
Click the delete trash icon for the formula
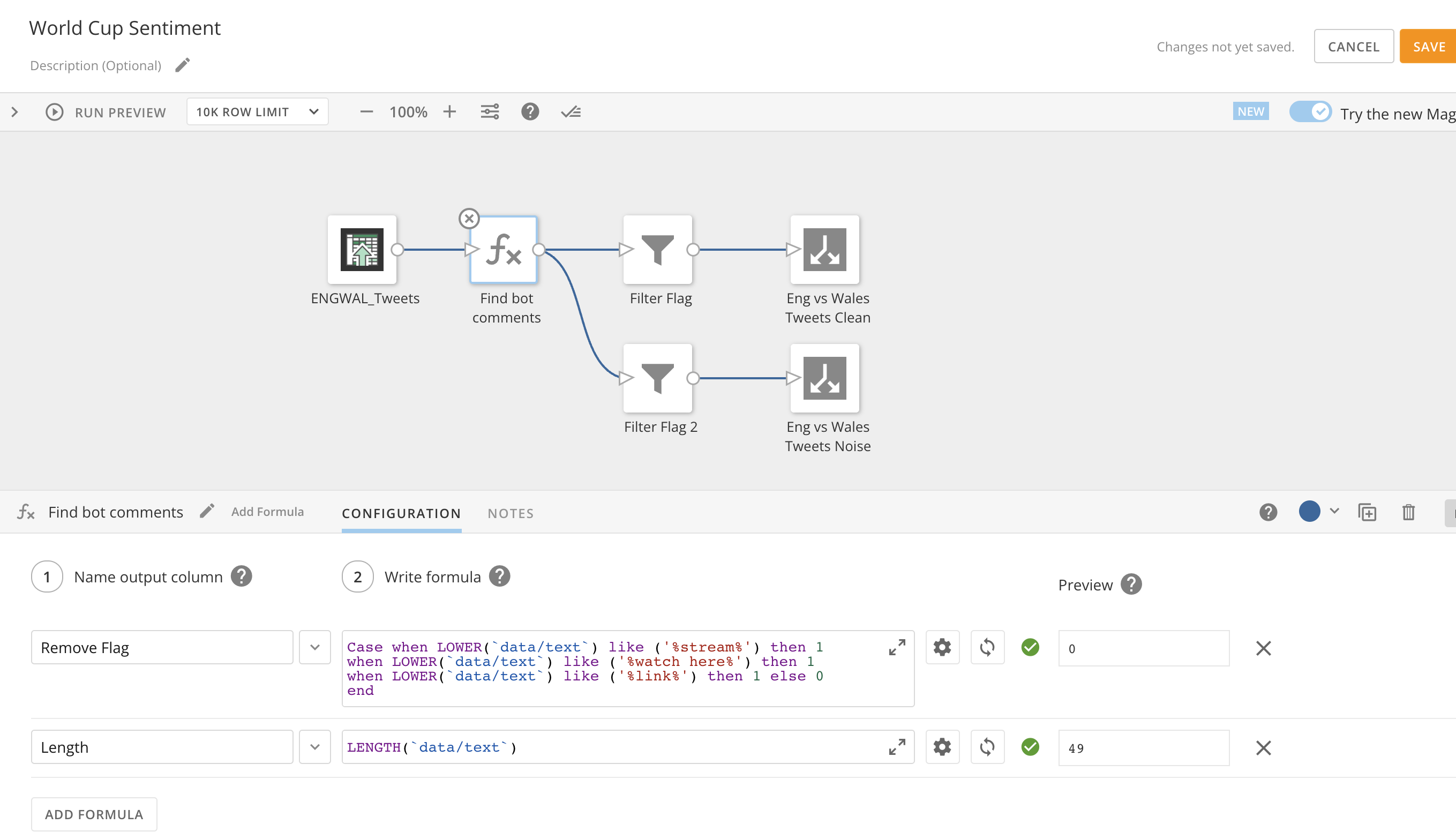(x=1408, y=512)
